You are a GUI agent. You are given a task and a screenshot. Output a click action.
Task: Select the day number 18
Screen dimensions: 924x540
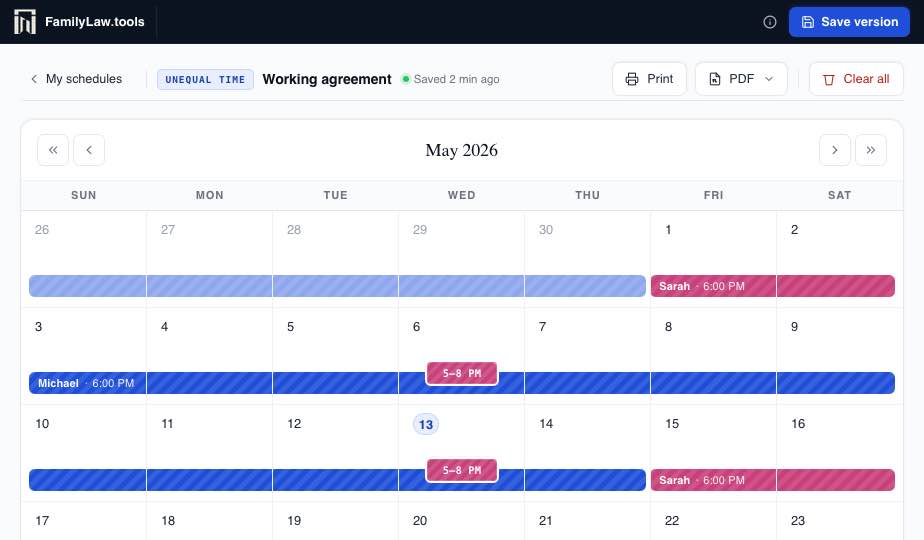point(168,521)
